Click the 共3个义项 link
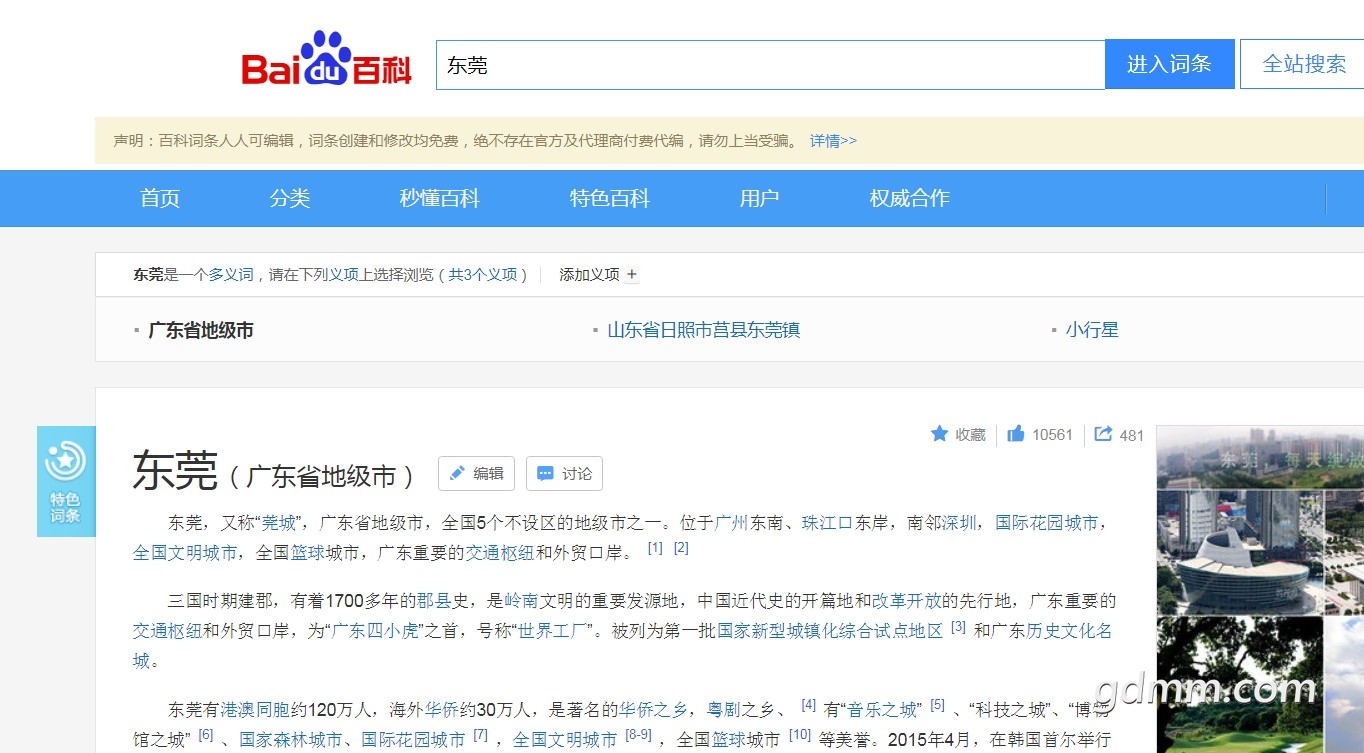Viewport: 1364px width, 753px height. [x=483, y=275]
